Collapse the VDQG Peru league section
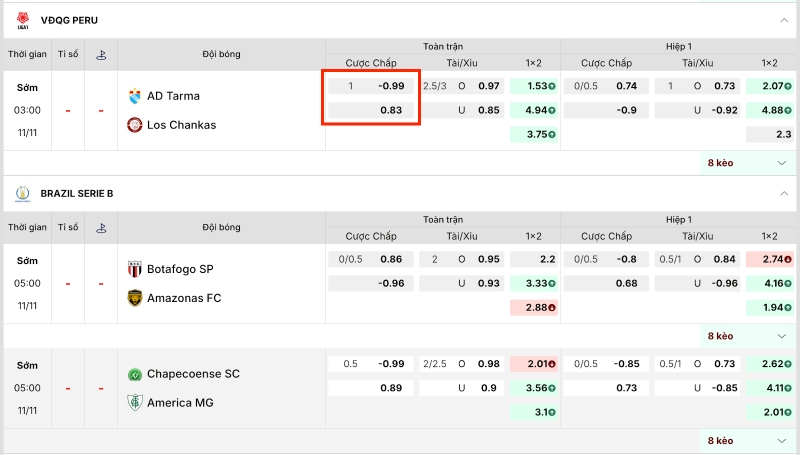This screenshot has height=455, width=800. pos(783,20)
